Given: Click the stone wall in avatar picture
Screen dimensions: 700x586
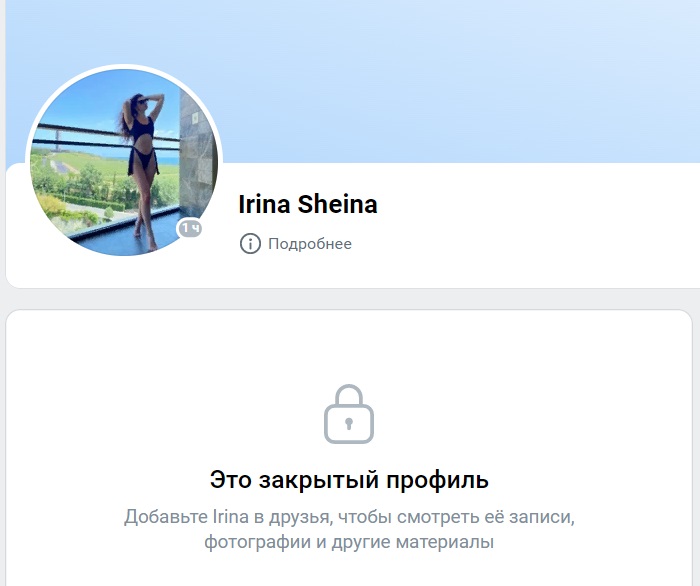Looking at the screenshot, I should [196, 152].
